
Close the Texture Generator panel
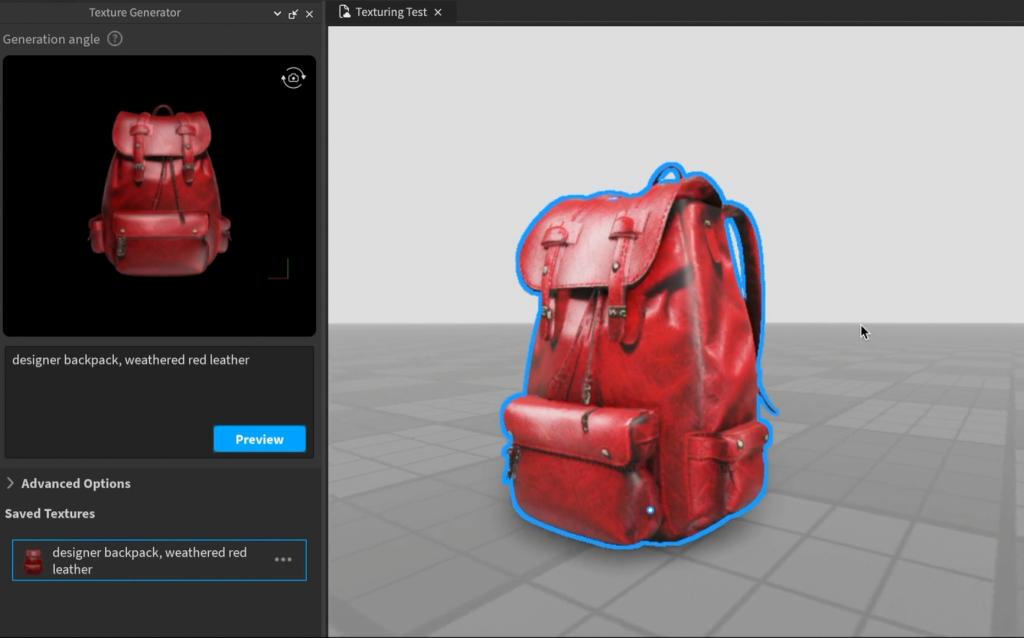click(310, 14)
